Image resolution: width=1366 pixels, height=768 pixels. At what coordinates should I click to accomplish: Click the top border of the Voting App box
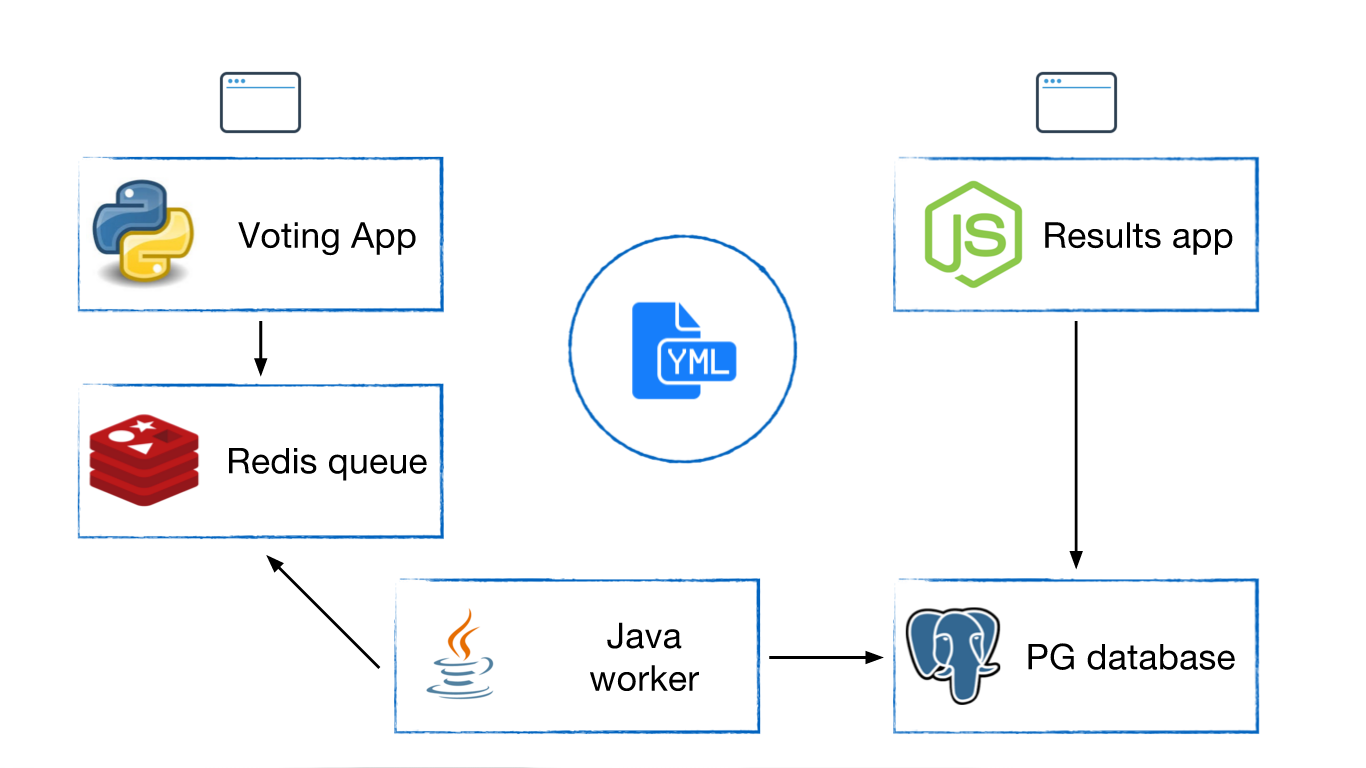pyautogui.click(x=260, y=158)
